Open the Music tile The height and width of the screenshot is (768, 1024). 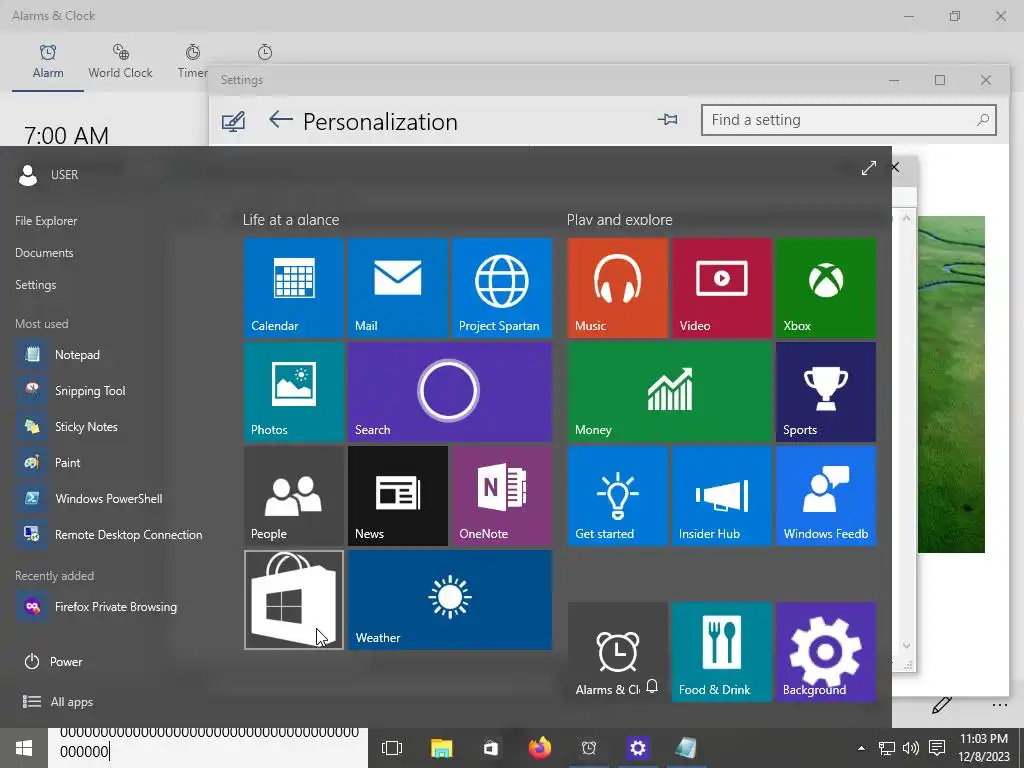coord(618,287)
